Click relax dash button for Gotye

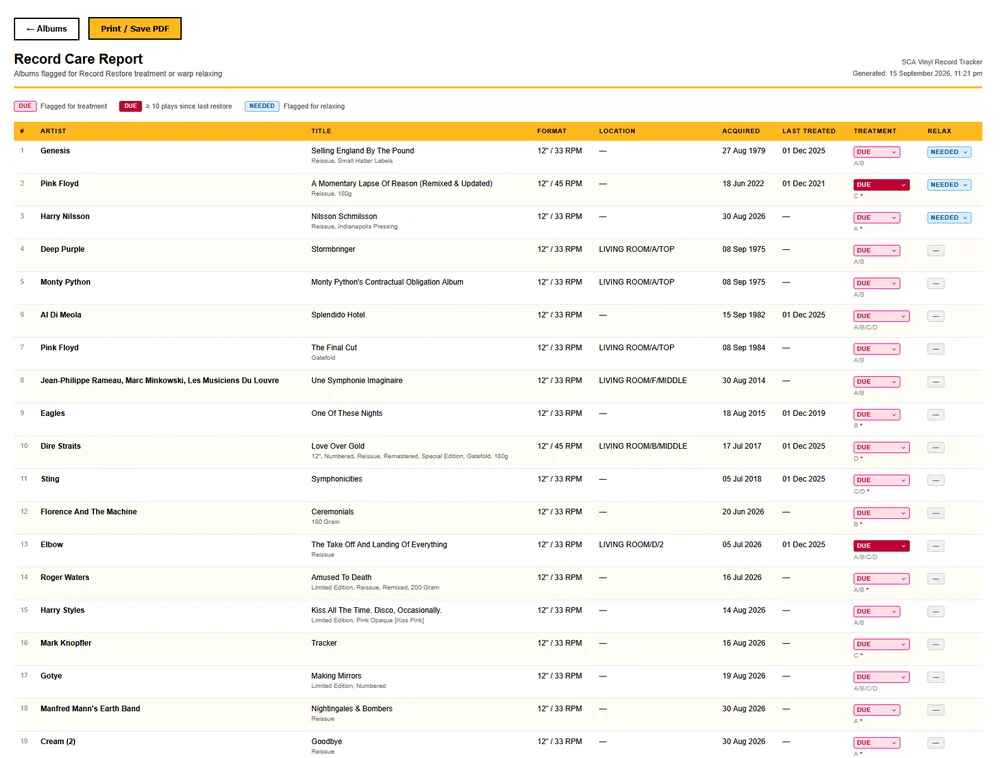pyautogui.click(x=936, y=677)
